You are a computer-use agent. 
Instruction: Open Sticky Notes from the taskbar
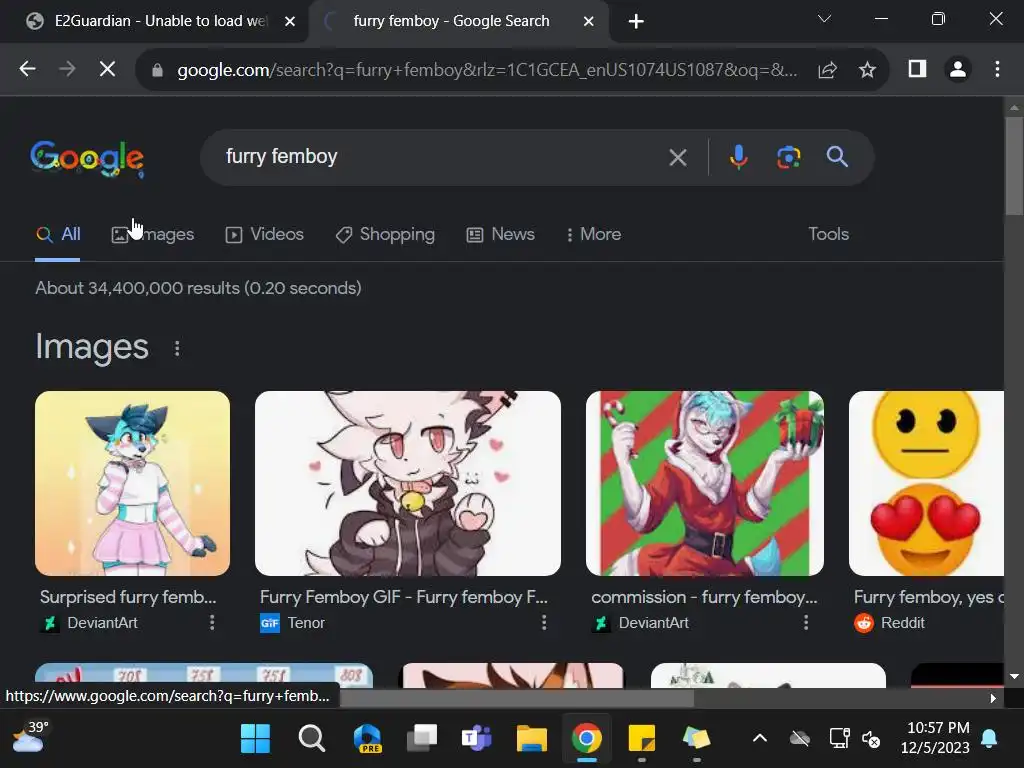(641, 739)
